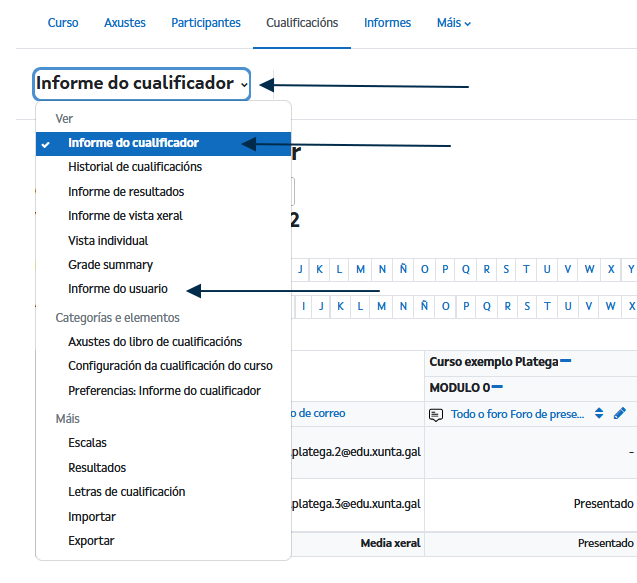
Task: Choose Historial de cualificacións from menu
Action: click(135, 167)
